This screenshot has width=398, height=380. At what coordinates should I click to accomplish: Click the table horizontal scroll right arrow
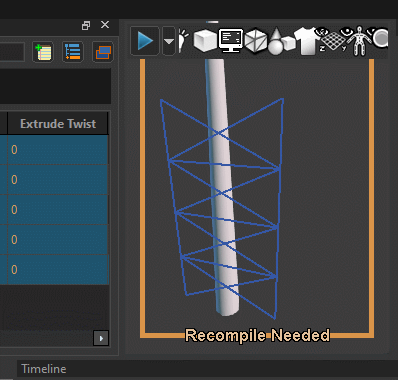[101, 338]
